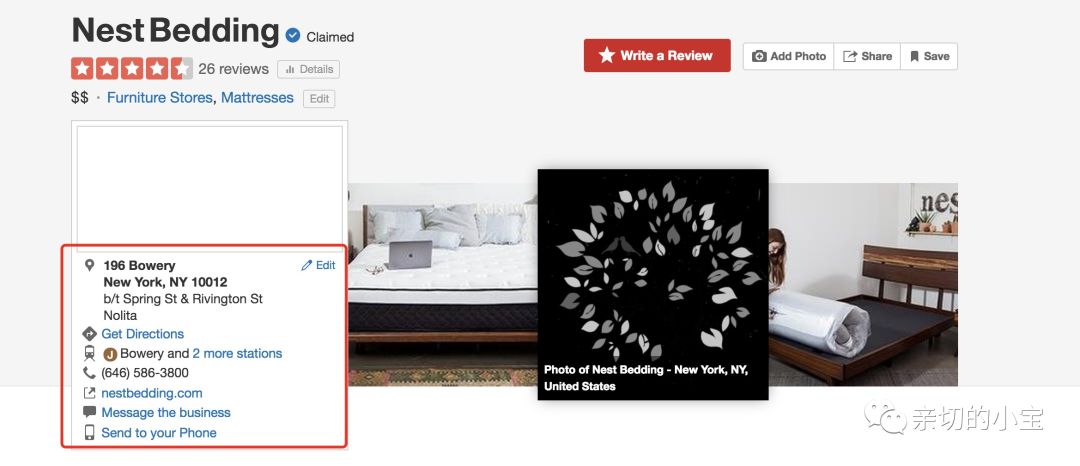Click the speech bubble message icon

89,412
